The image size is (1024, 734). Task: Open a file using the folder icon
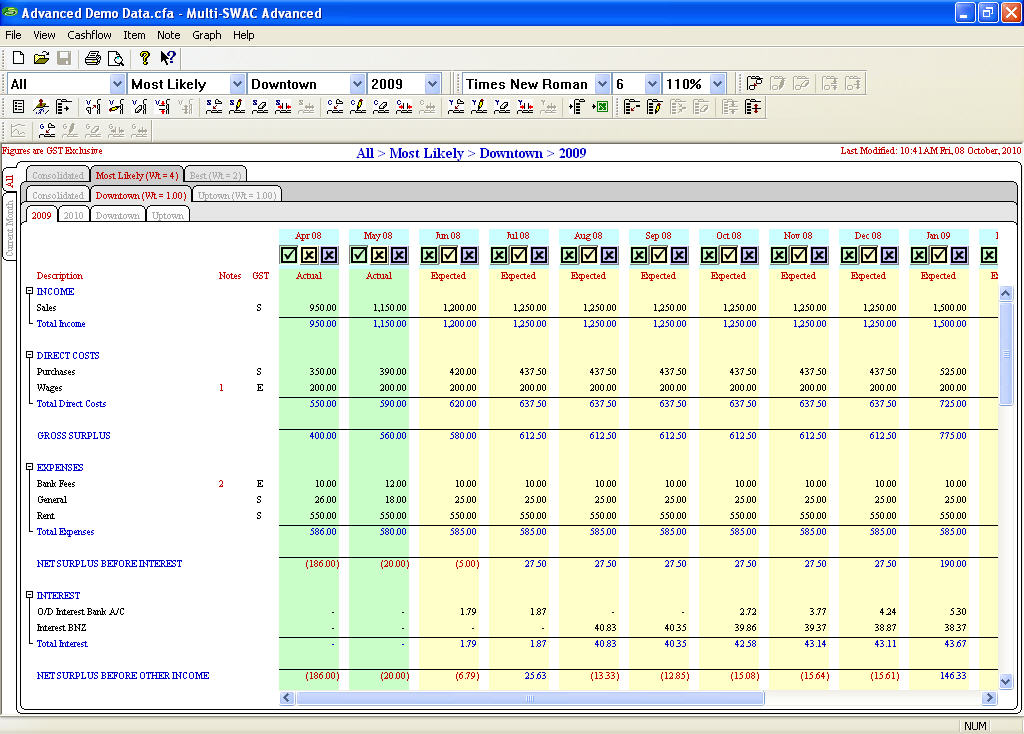(41, 58)
